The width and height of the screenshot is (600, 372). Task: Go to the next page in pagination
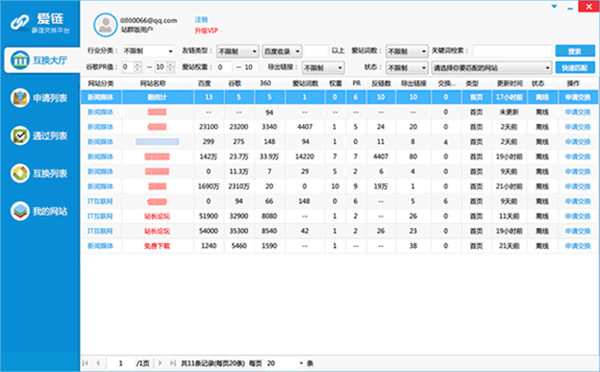(160, 363)
